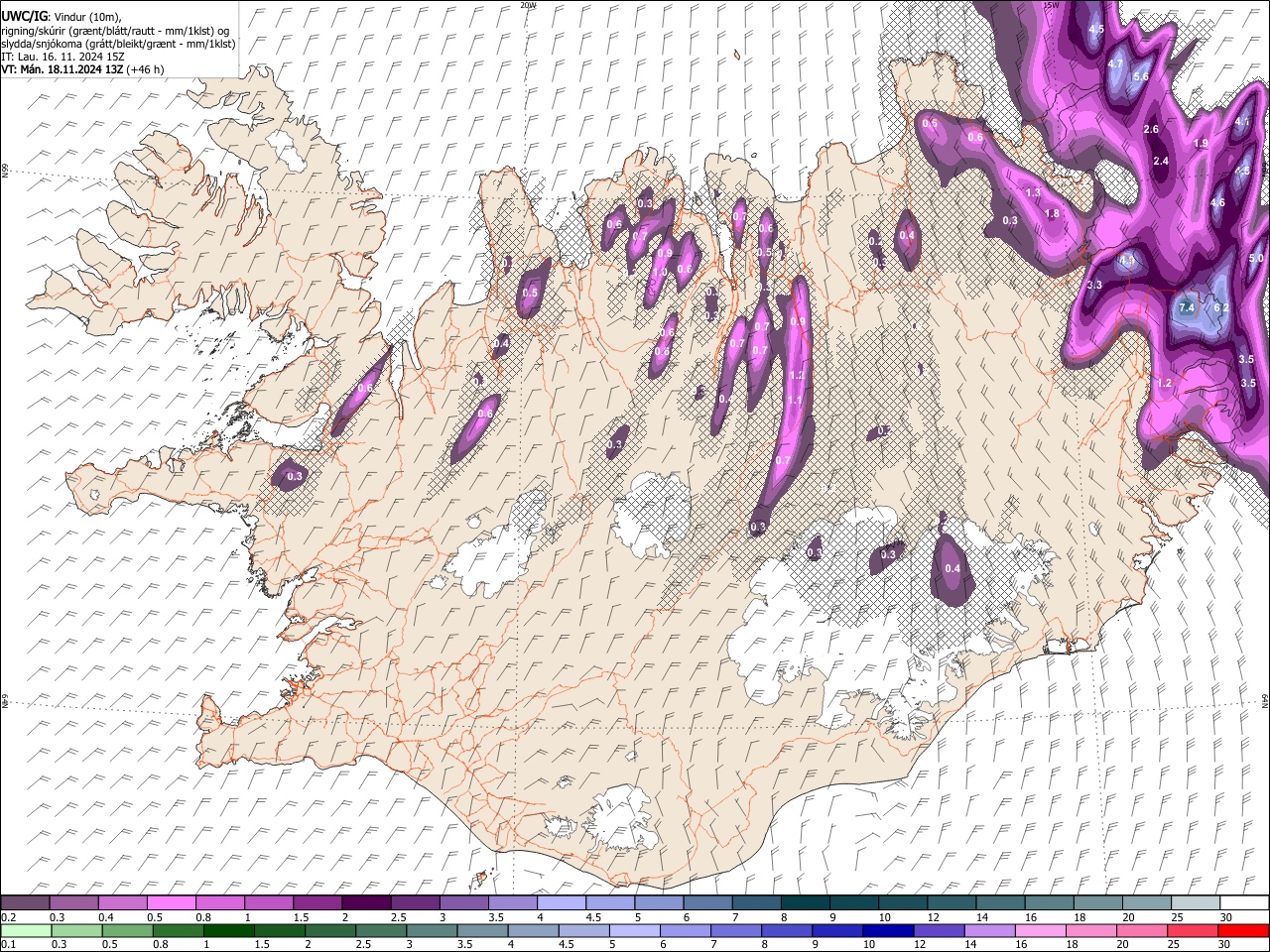Click the top-row legend swatch between 0.2 and 0.3

26,902
